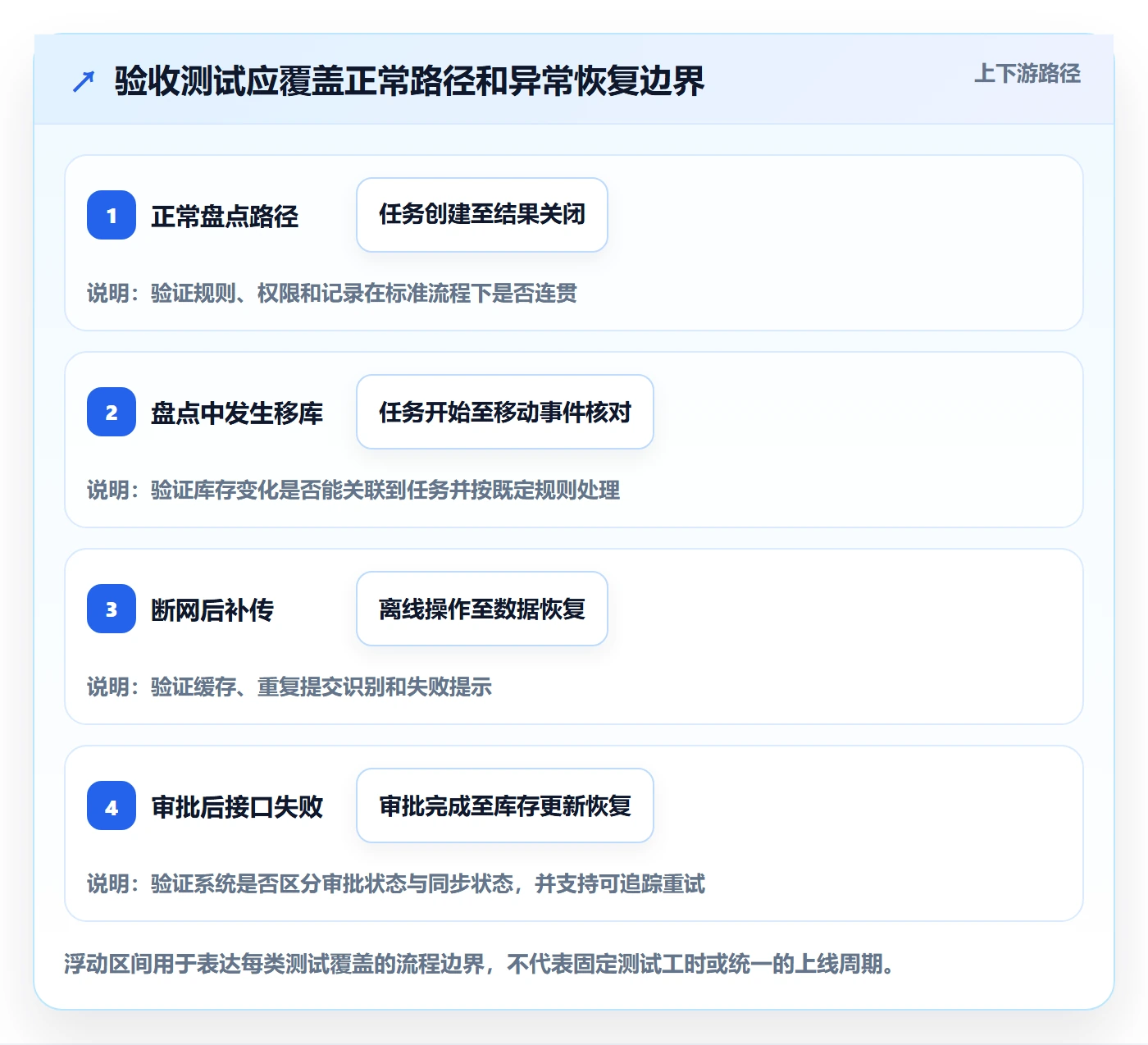Click the title 验收测试应覆盖正常路径和异常恢复边界
1148x1045 pixels.
pyautogui.click(x=409, y=81)
